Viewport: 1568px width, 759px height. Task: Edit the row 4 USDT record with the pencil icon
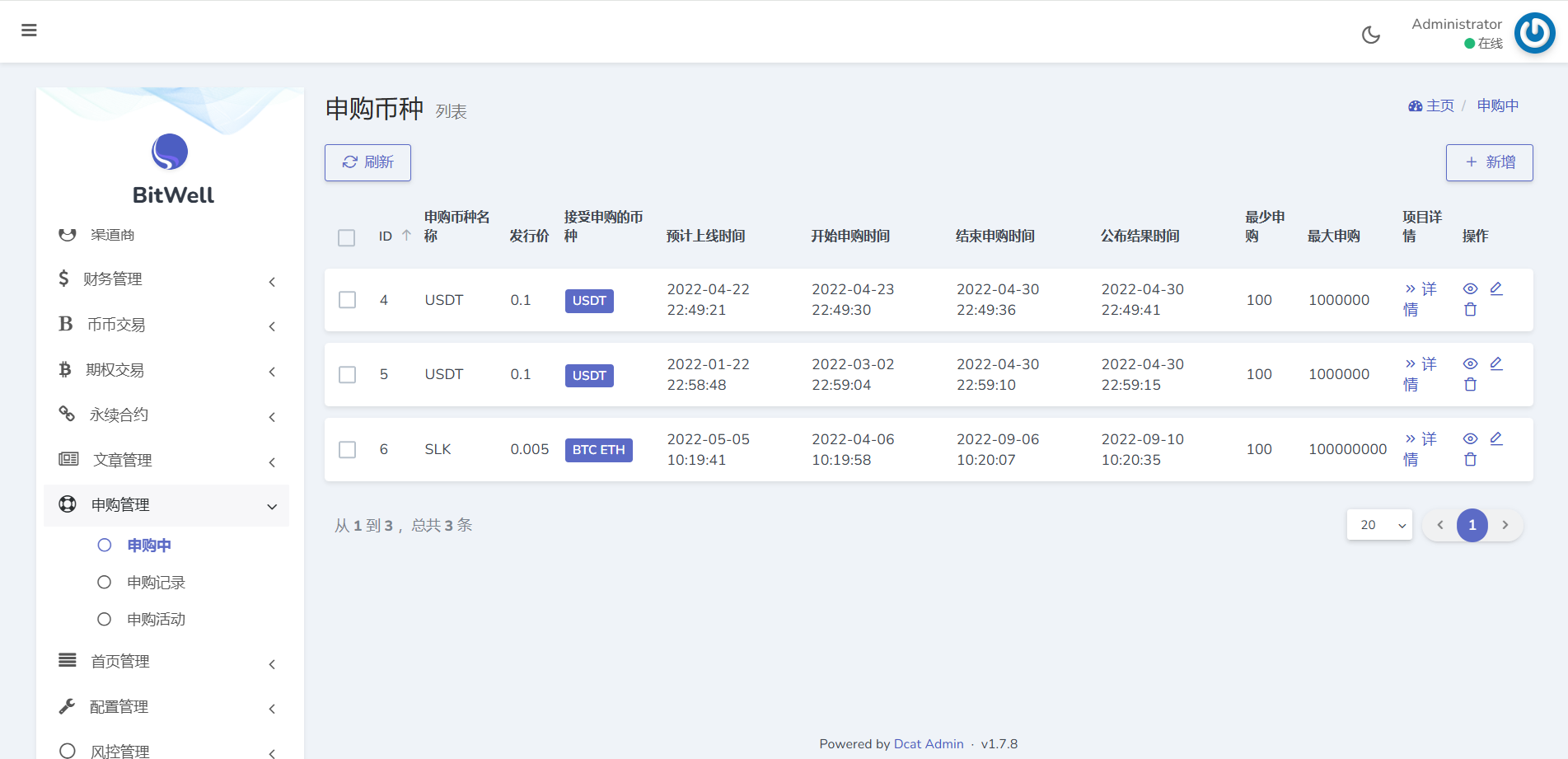pyautogui.click(x=1496, y=288)
